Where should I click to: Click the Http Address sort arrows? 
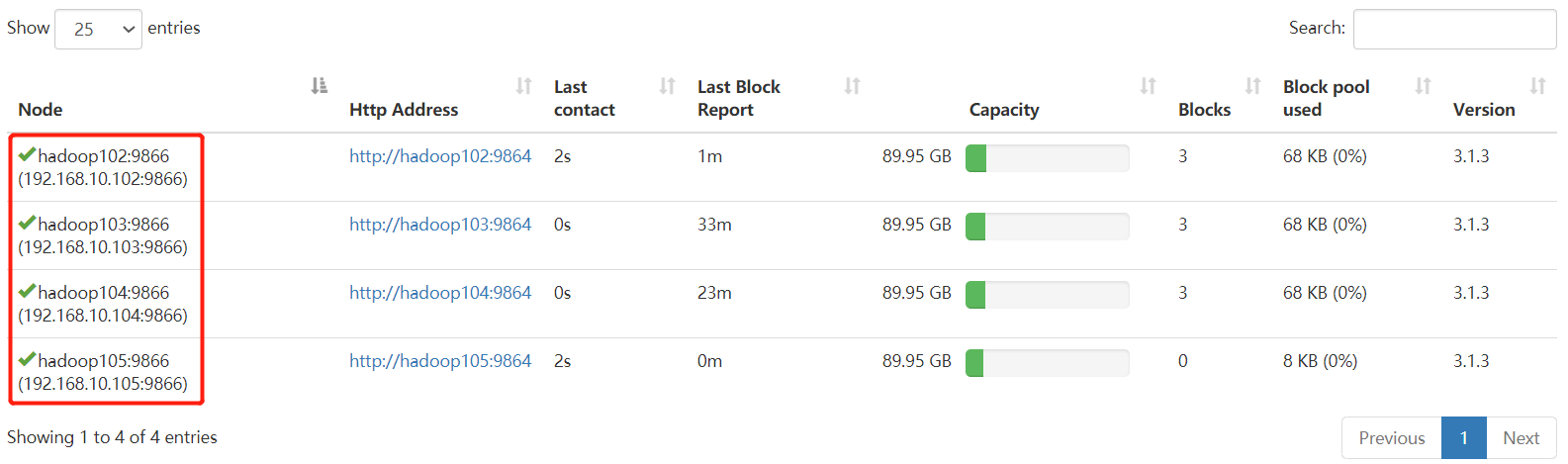[x=523, y=86]
